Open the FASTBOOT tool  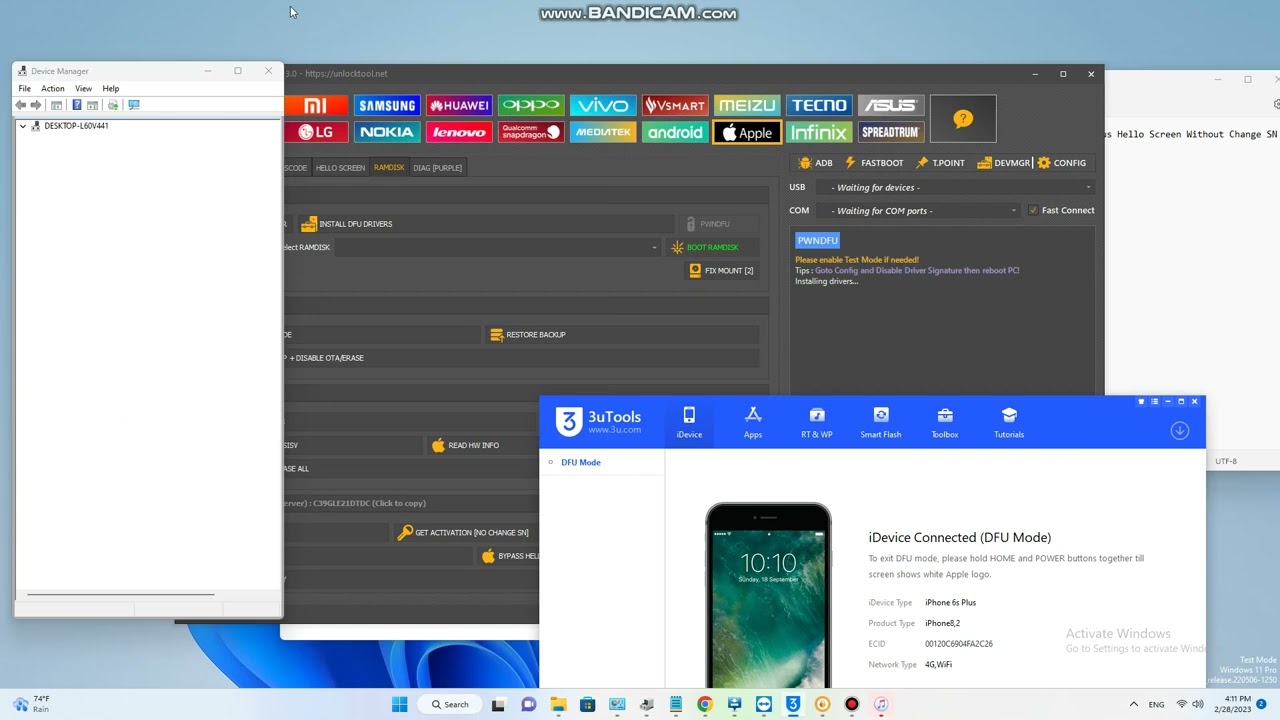(874, 163)
